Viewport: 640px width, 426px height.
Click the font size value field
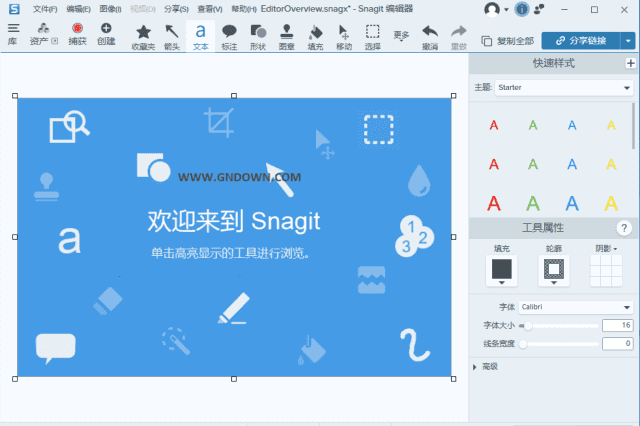tap(618, 326)
